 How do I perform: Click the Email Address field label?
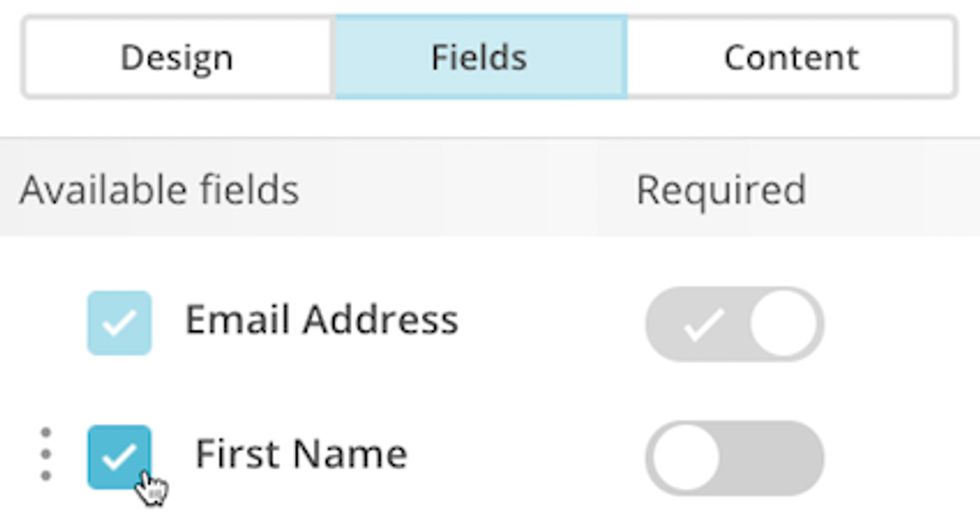pyautogui.click(x=321, y=320)
